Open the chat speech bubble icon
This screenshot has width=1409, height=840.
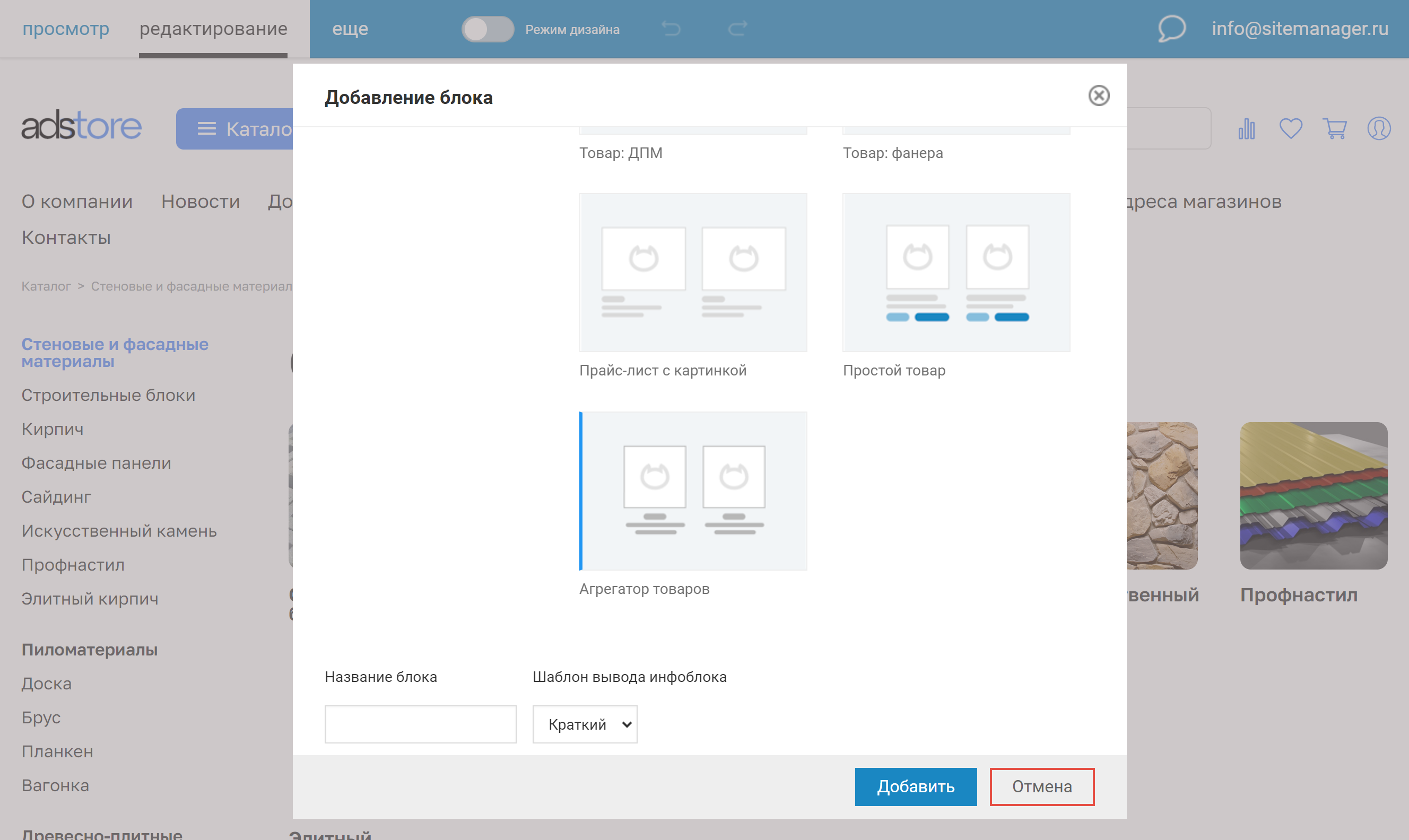click(1171, 28)
